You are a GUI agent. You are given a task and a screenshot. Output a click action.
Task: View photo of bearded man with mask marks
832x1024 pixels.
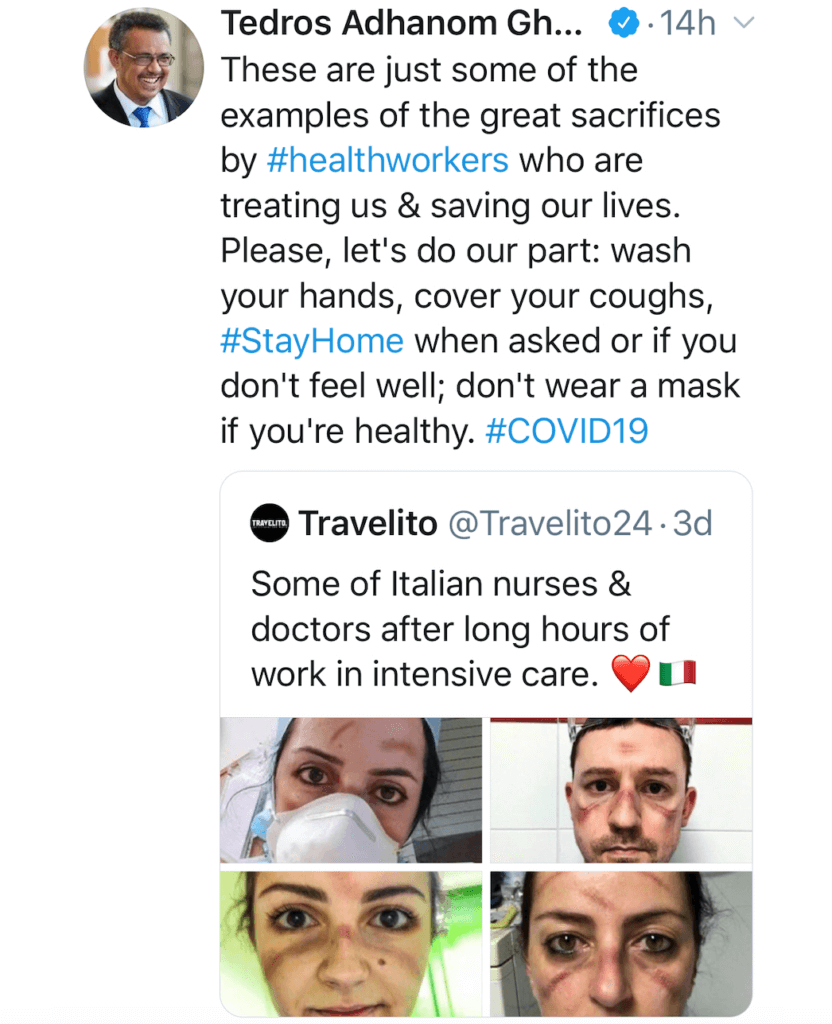point(621,790)
